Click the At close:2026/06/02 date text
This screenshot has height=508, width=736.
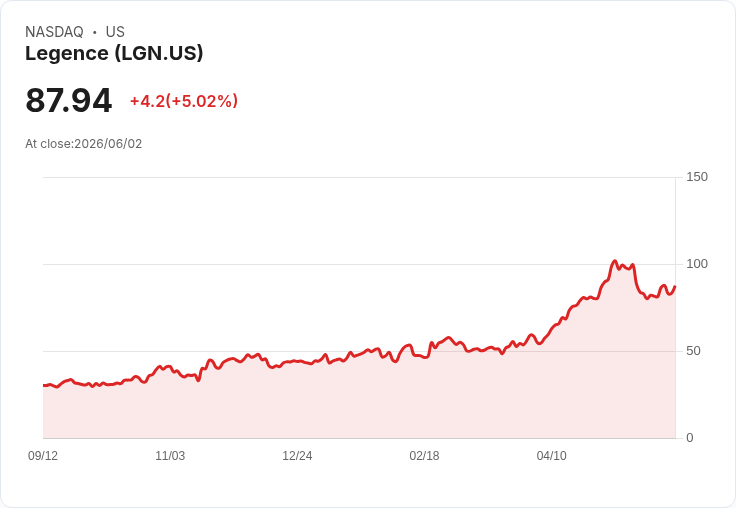(x=84, y=144)
